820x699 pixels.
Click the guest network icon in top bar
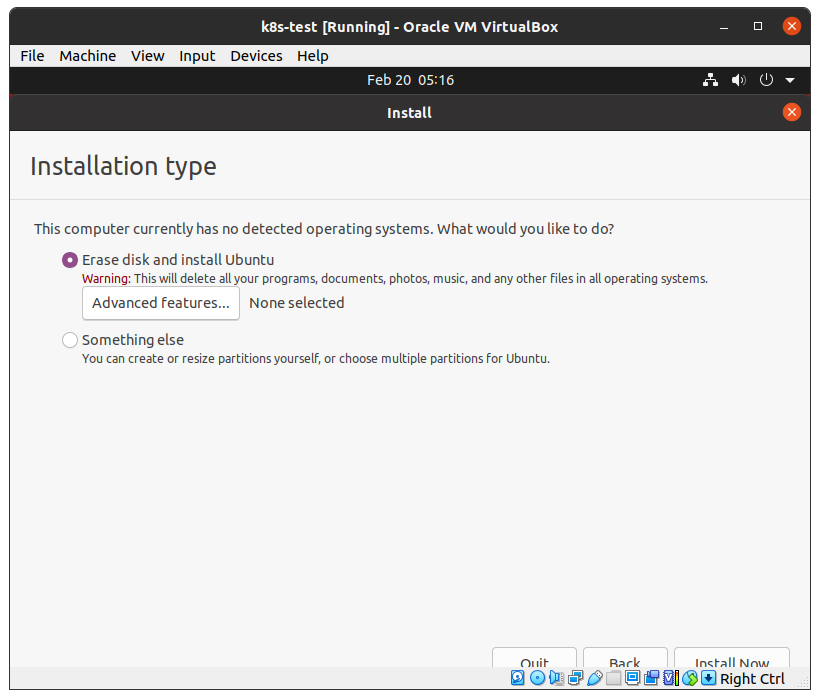[710, 80]
